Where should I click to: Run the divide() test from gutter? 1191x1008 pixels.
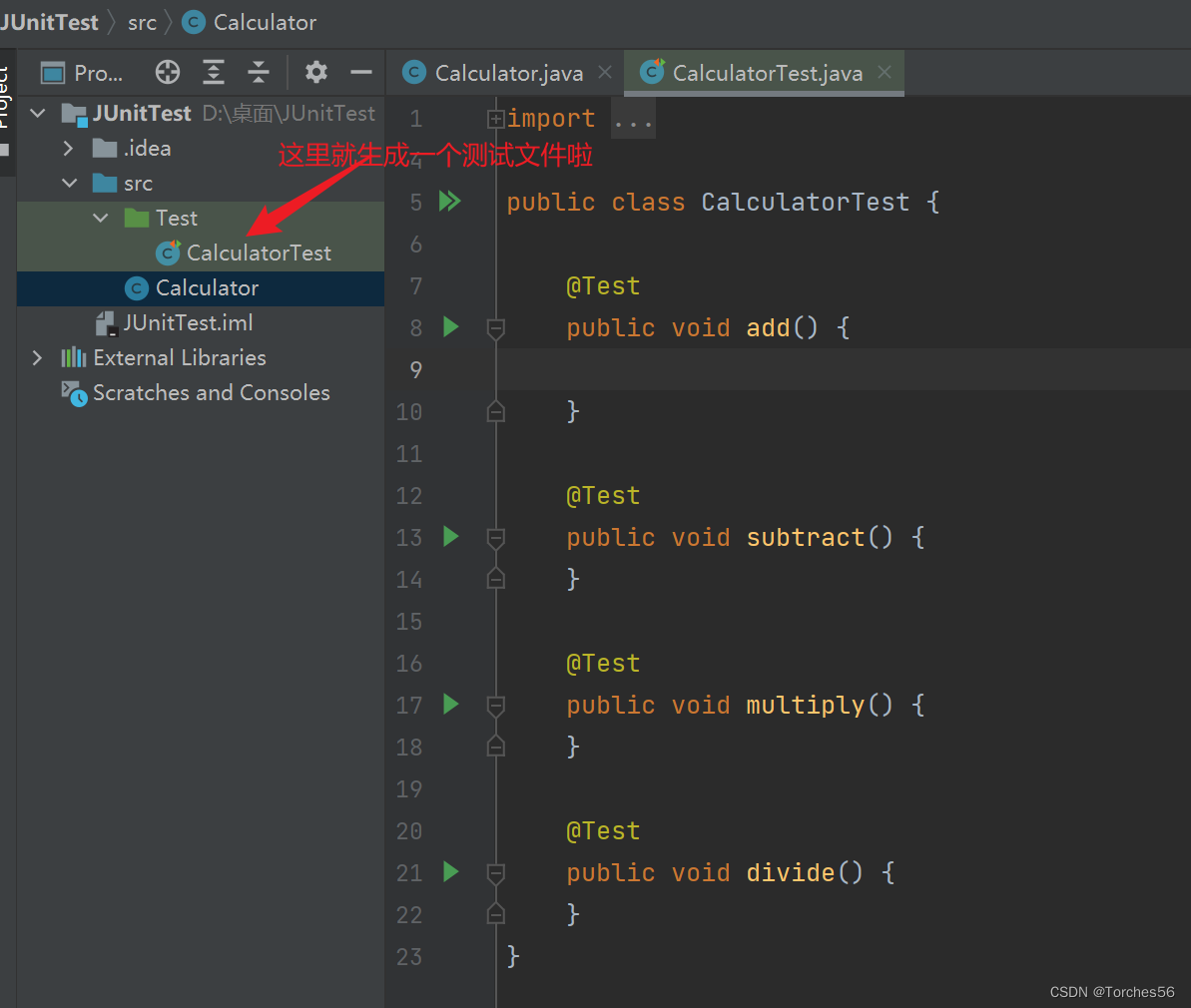(x=450, y=871)
